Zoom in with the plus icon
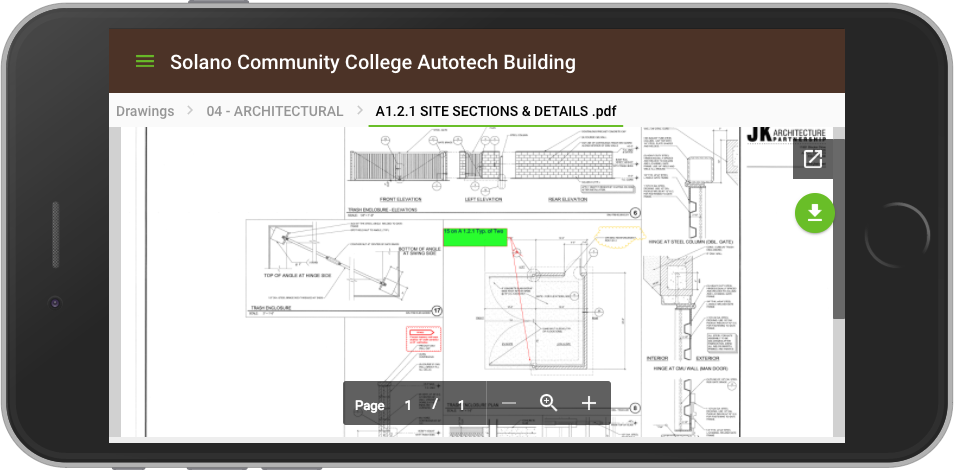The image size is (954, 470). (588, 403)
